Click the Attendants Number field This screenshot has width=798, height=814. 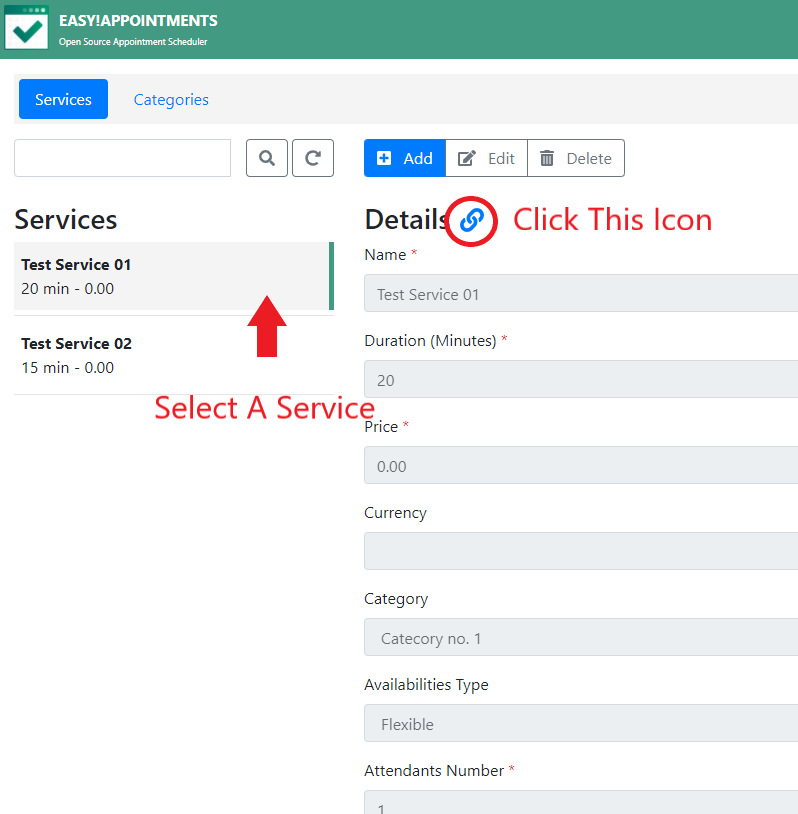[581, 803]
